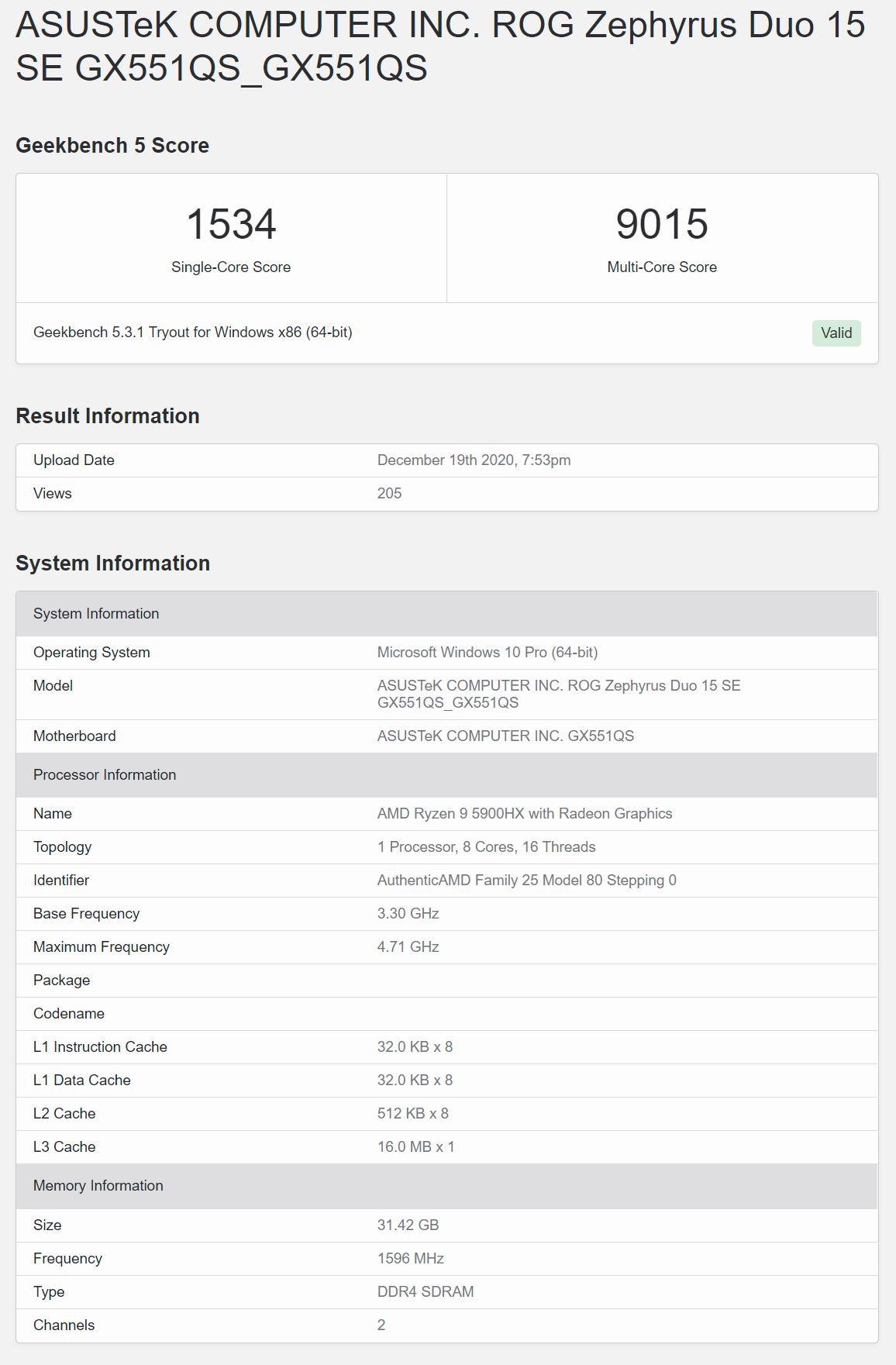Click the Operating System label
This screenshot has height=1365, width=896.
tap(91, 653)
